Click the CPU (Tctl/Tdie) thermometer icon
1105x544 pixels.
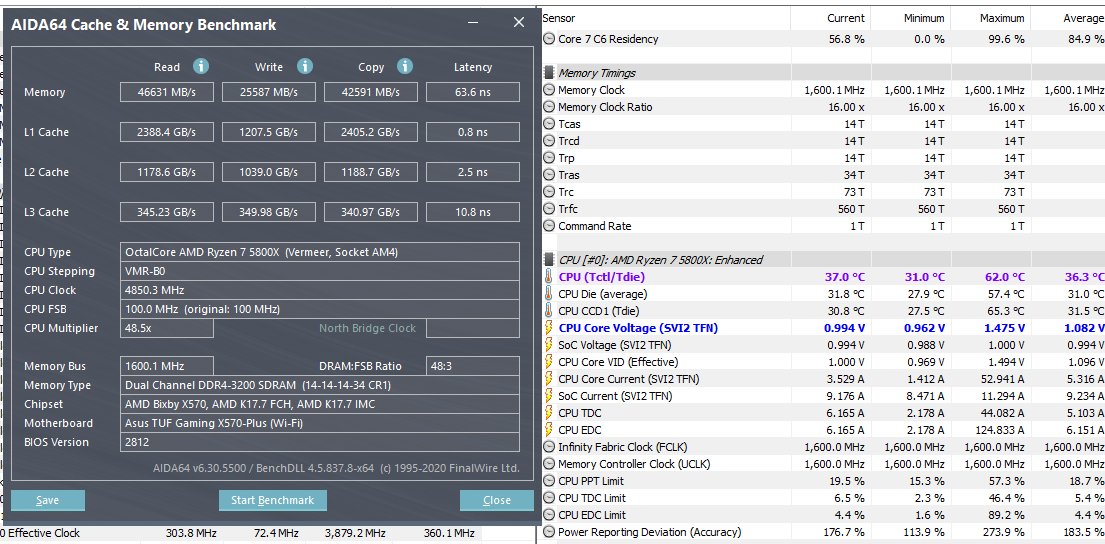click(x=549, y=277)
